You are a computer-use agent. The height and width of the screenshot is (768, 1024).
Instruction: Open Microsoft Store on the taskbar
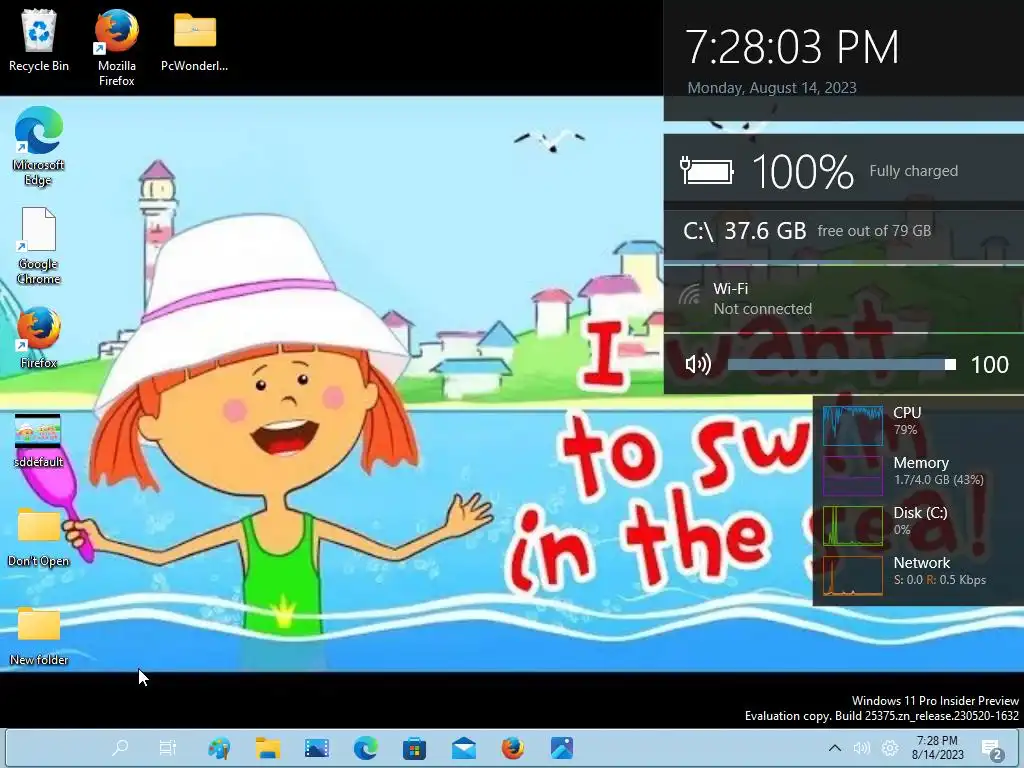pos(415,748)
